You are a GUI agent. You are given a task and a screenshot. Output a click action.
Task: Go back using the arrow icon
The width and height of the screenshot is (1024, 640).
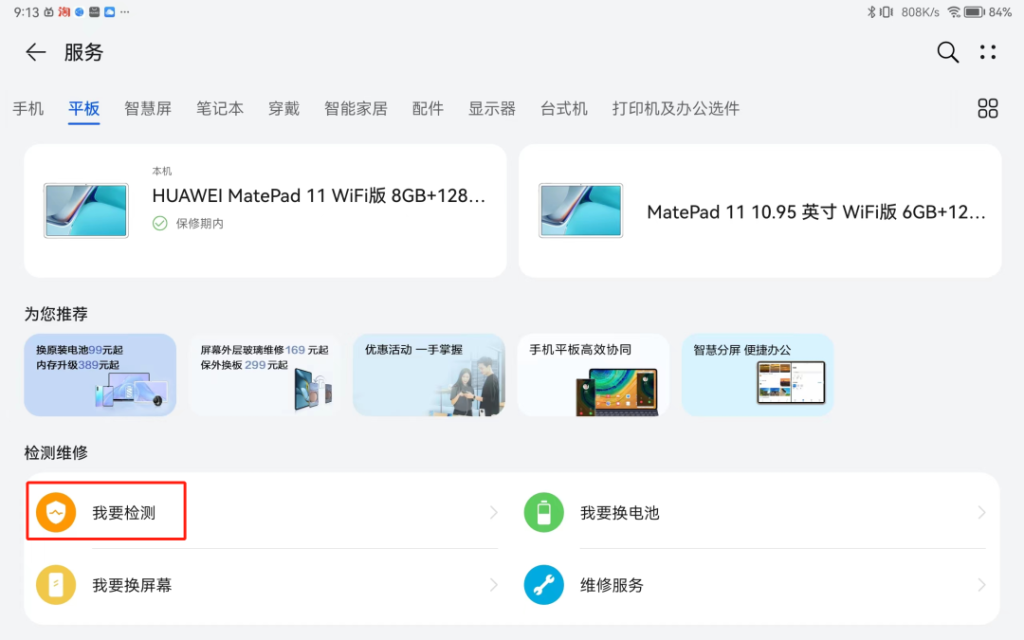point(35,52)
